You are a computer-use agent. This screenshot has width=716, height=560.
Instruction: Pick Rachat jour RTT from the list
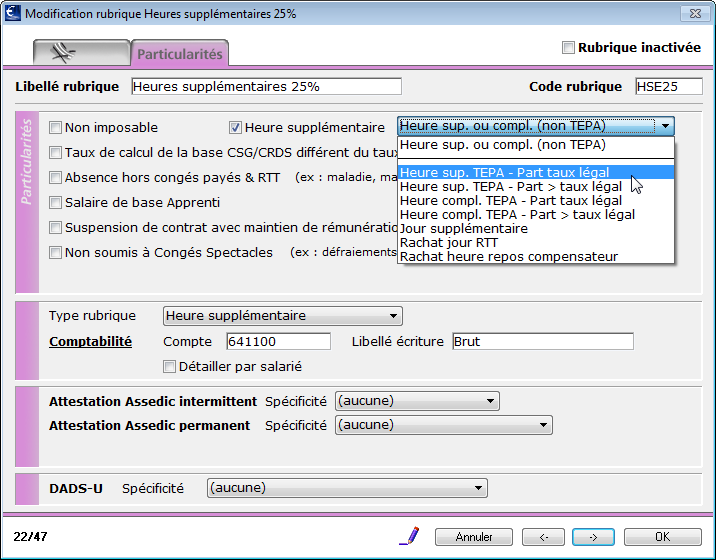pyautogui.click(x=536, y=243)
